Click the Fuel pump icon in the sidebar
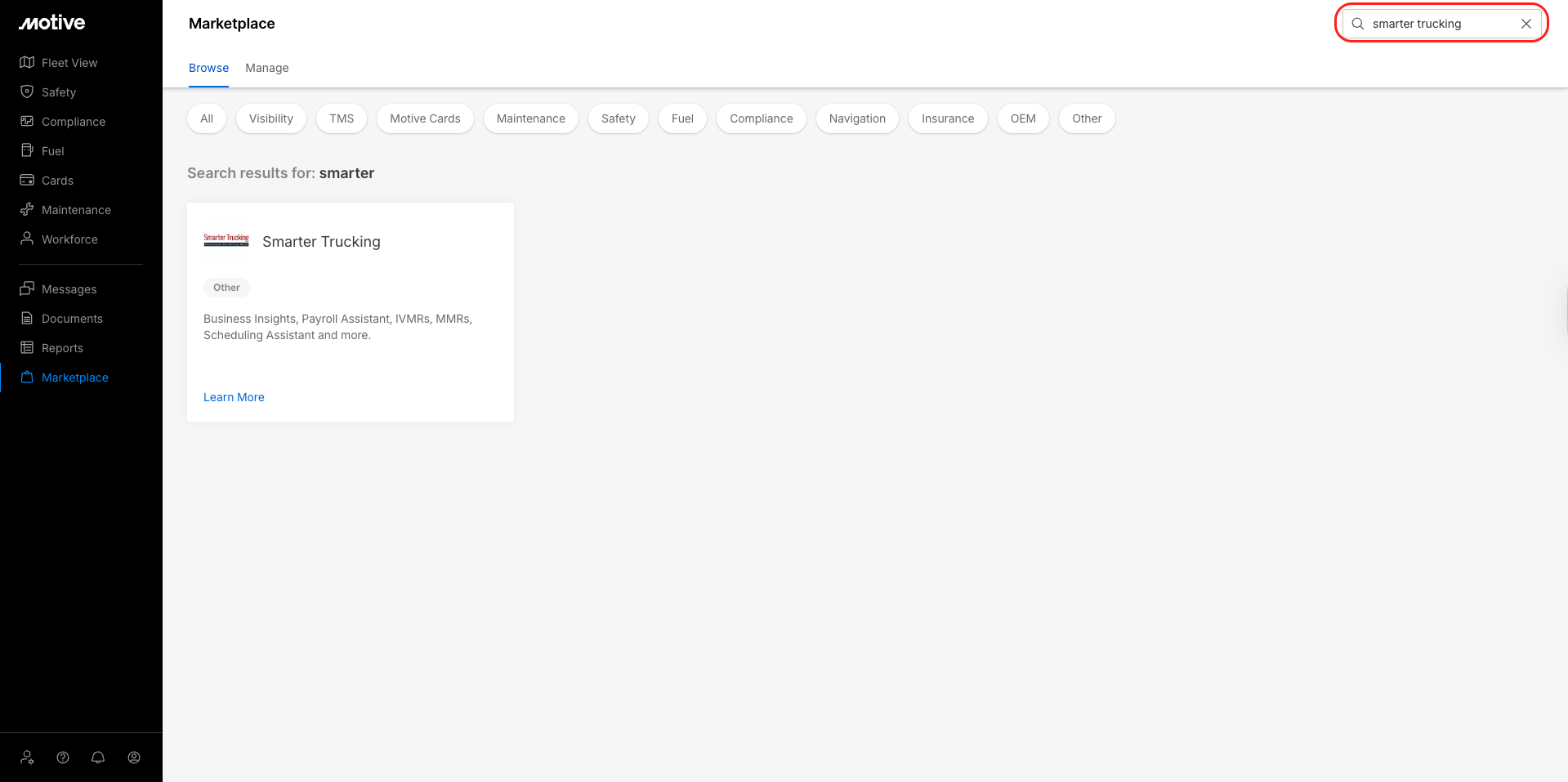Viewport: 1568px width, 782px height. [27, 151]
